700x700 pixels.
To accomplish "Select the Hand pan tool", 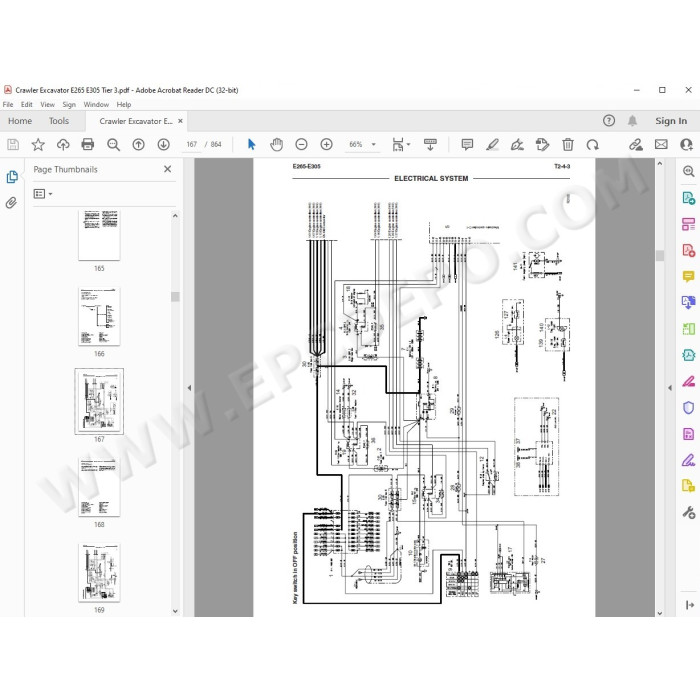I will pos(276,145).
